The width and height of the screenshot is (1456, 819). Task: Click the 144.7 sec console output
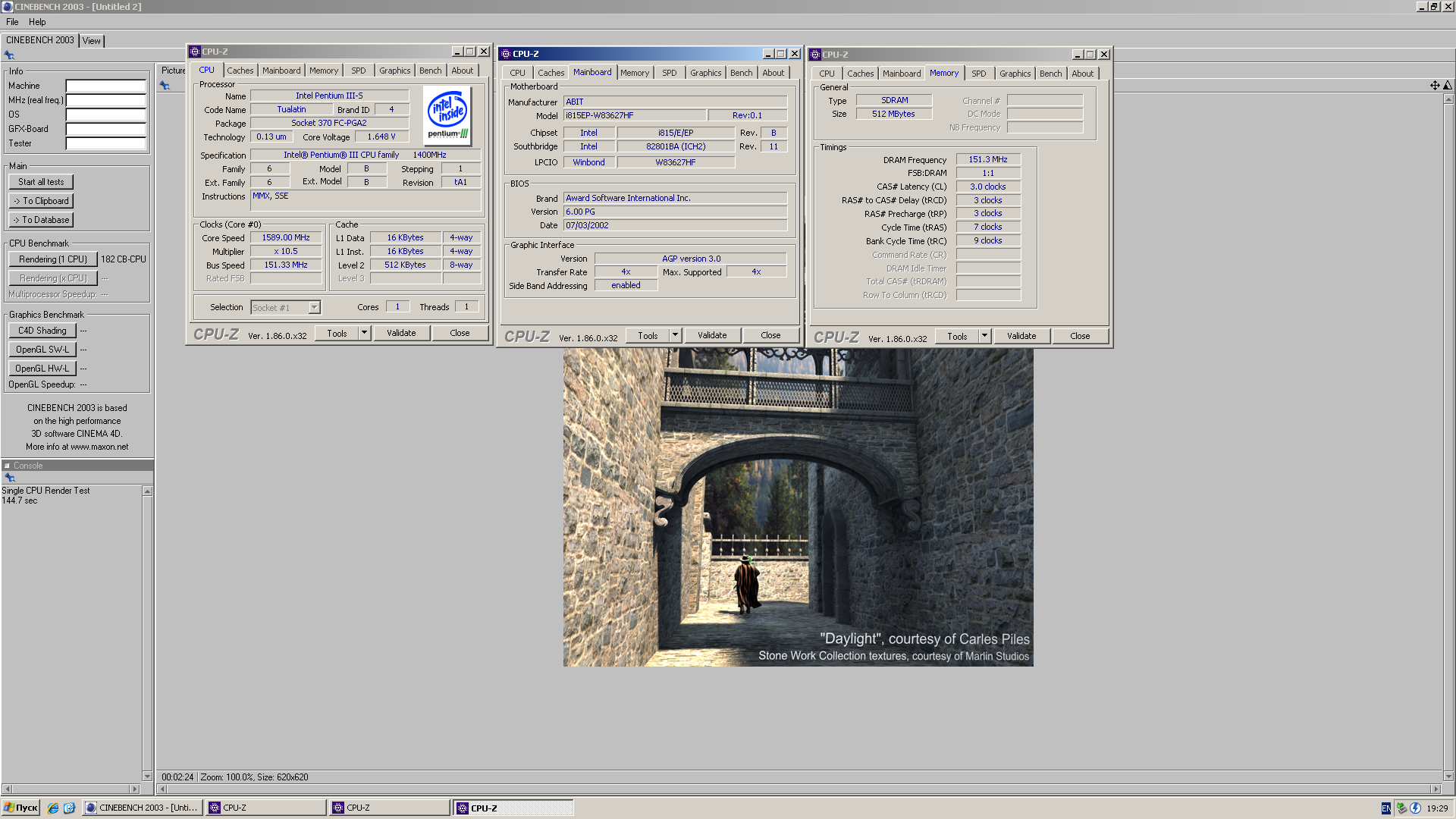pos(20,501)
